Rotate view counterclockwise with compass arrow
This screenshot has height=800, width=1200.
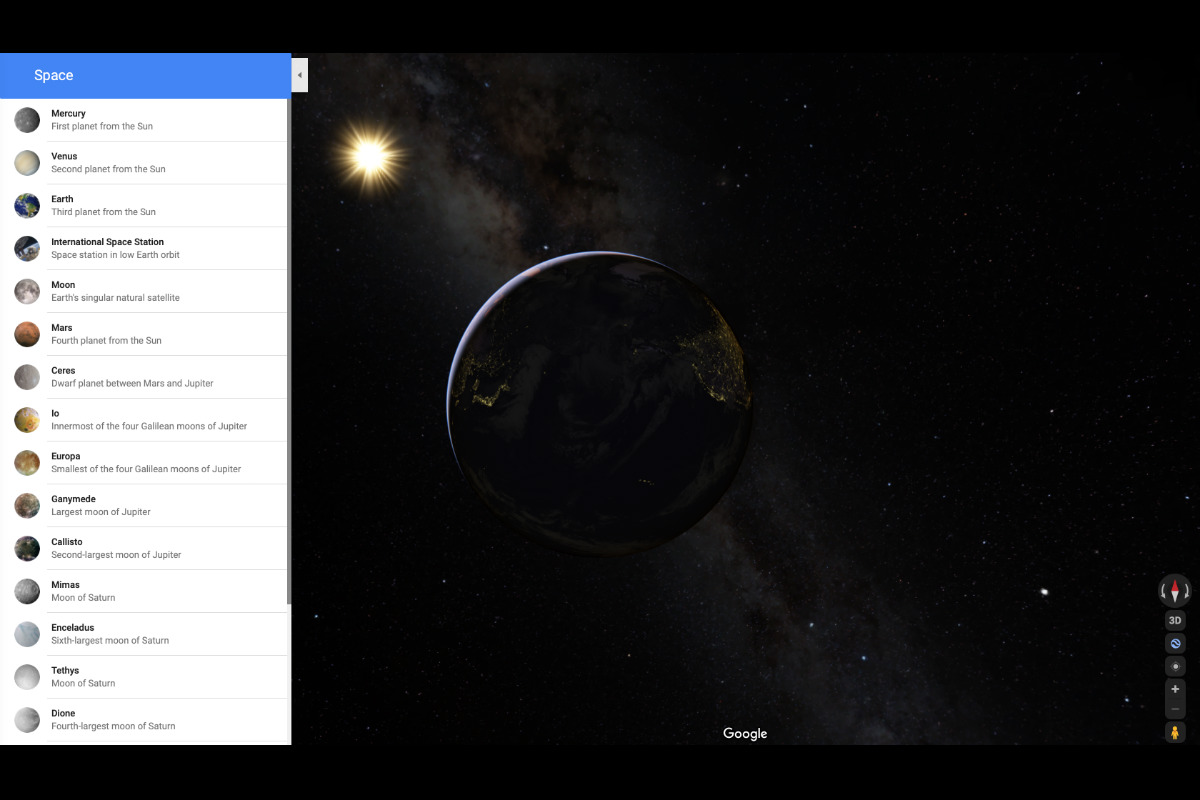point(1164,591)
